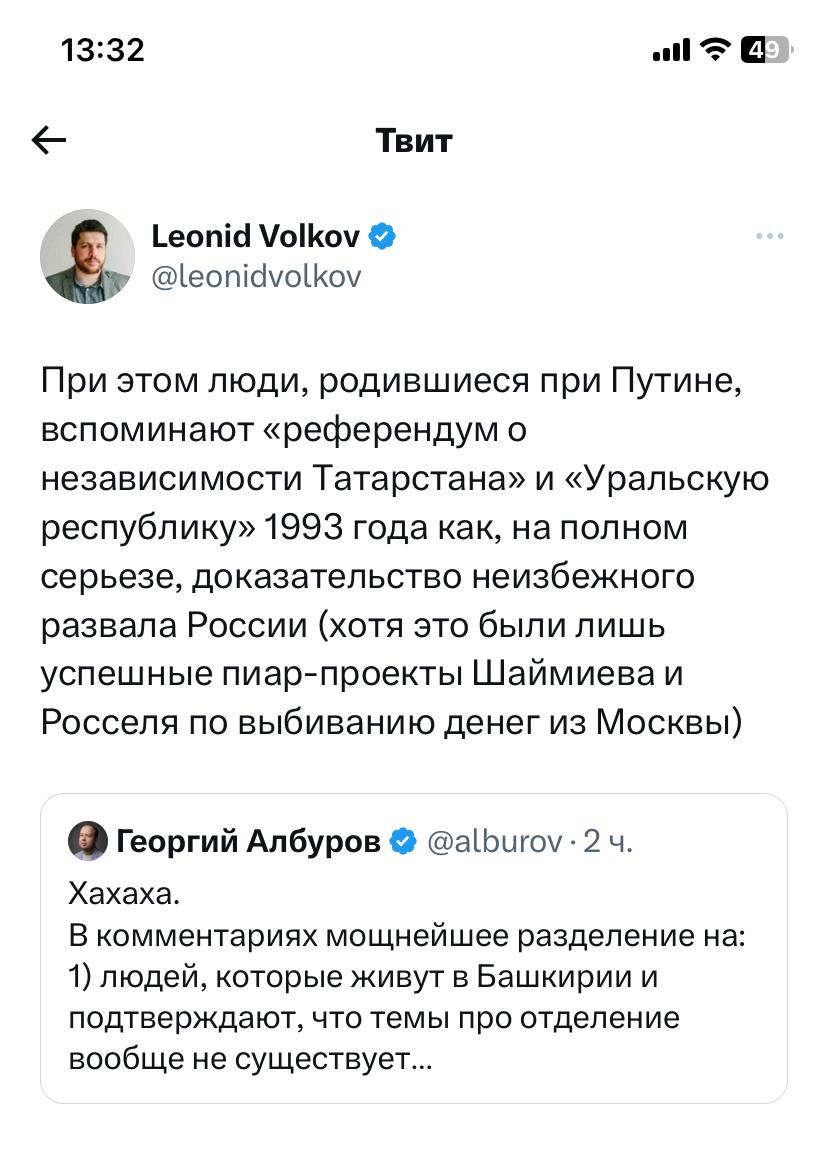The height and width of the screenshot is (1149, 828).
Task: Tap the verified badge next to Leonid Volkov
Action: click(383, 237)
